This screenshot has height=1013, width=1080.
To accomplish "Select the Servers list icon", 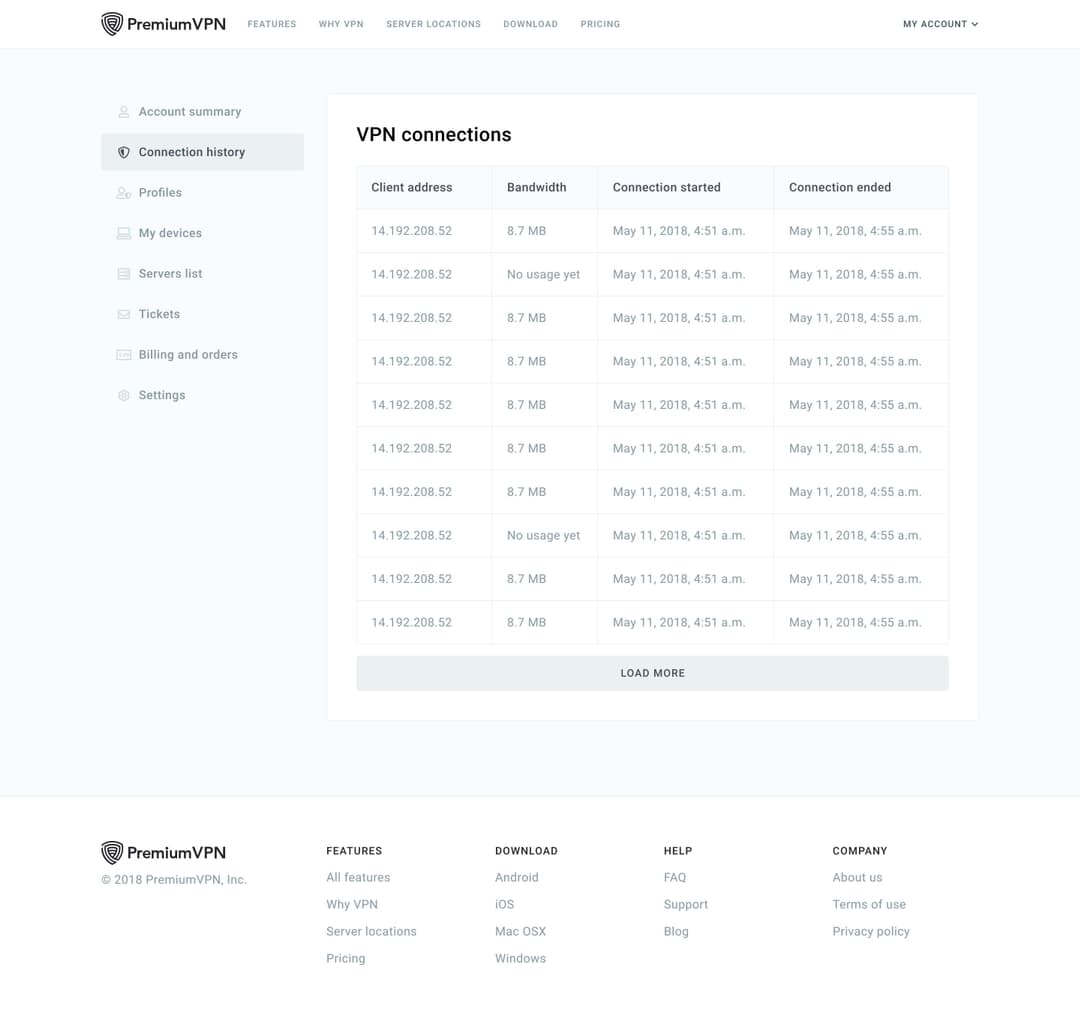I will coord(123,273).
